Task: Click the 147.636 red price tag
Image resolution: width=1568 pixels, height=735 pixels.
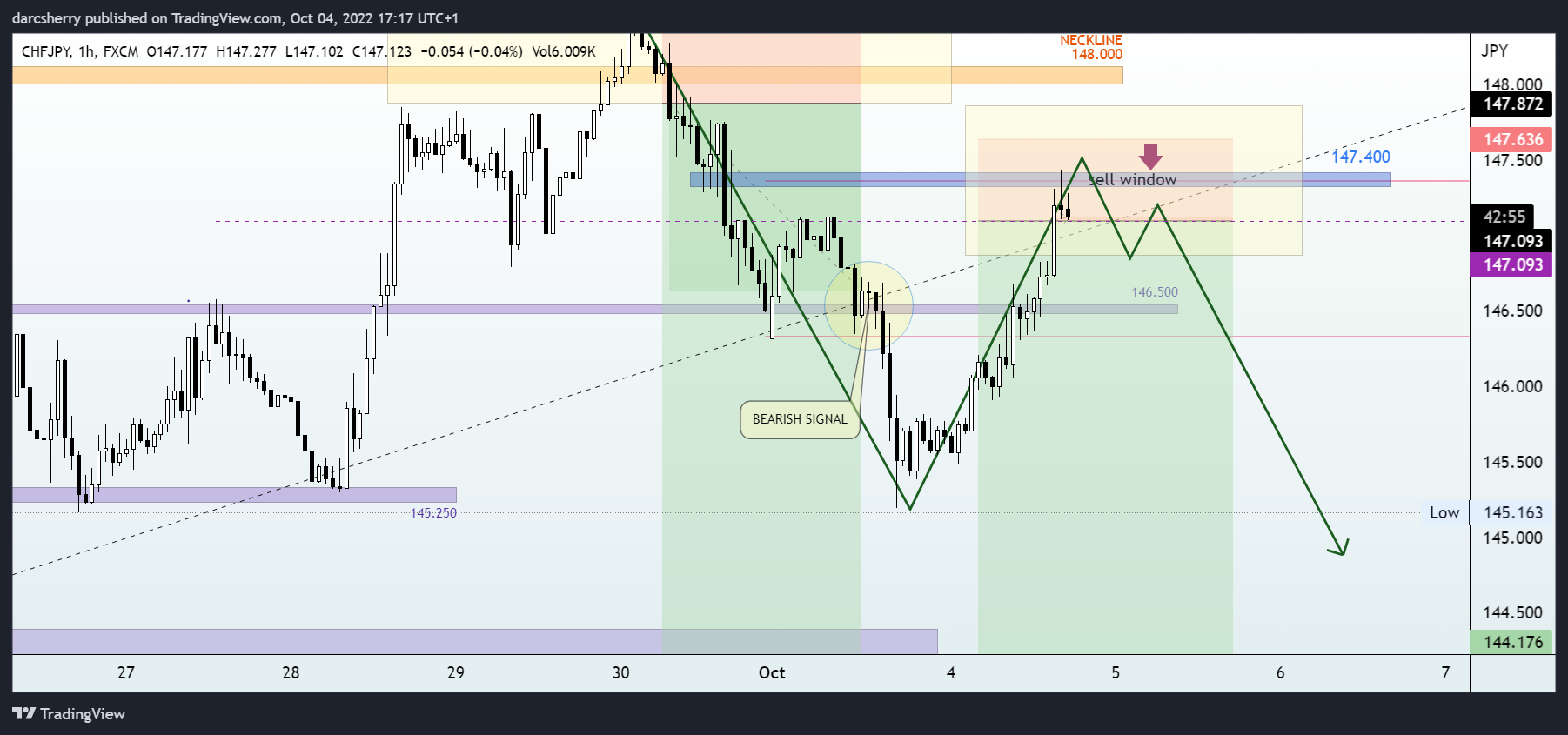Action: [1513, 139]
